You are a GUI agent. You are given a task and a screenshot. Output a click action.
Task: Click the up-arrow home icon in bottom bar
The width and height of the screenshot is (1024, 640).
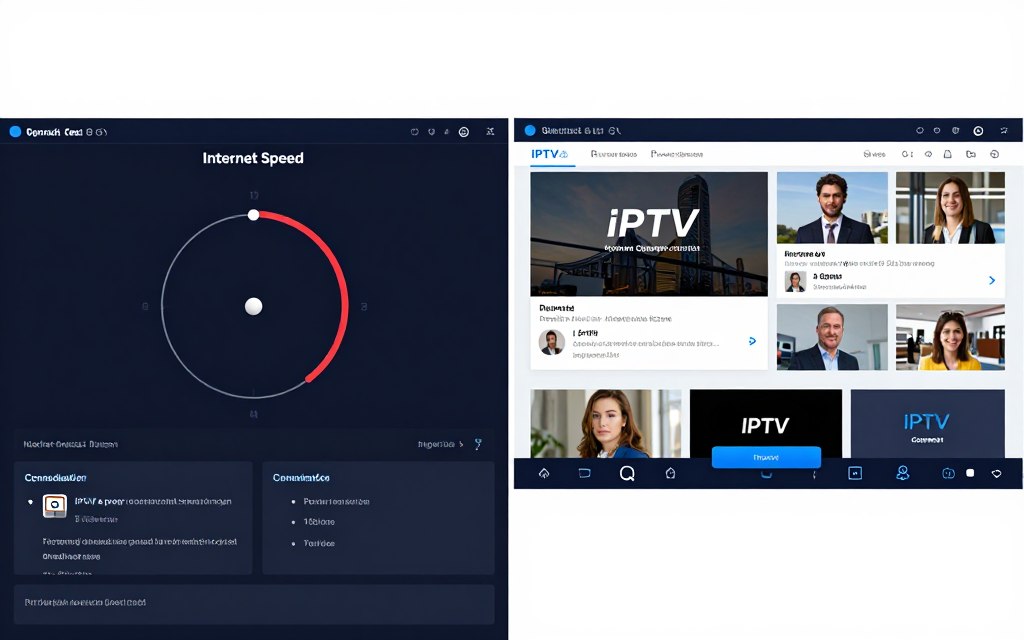(544, 473)
